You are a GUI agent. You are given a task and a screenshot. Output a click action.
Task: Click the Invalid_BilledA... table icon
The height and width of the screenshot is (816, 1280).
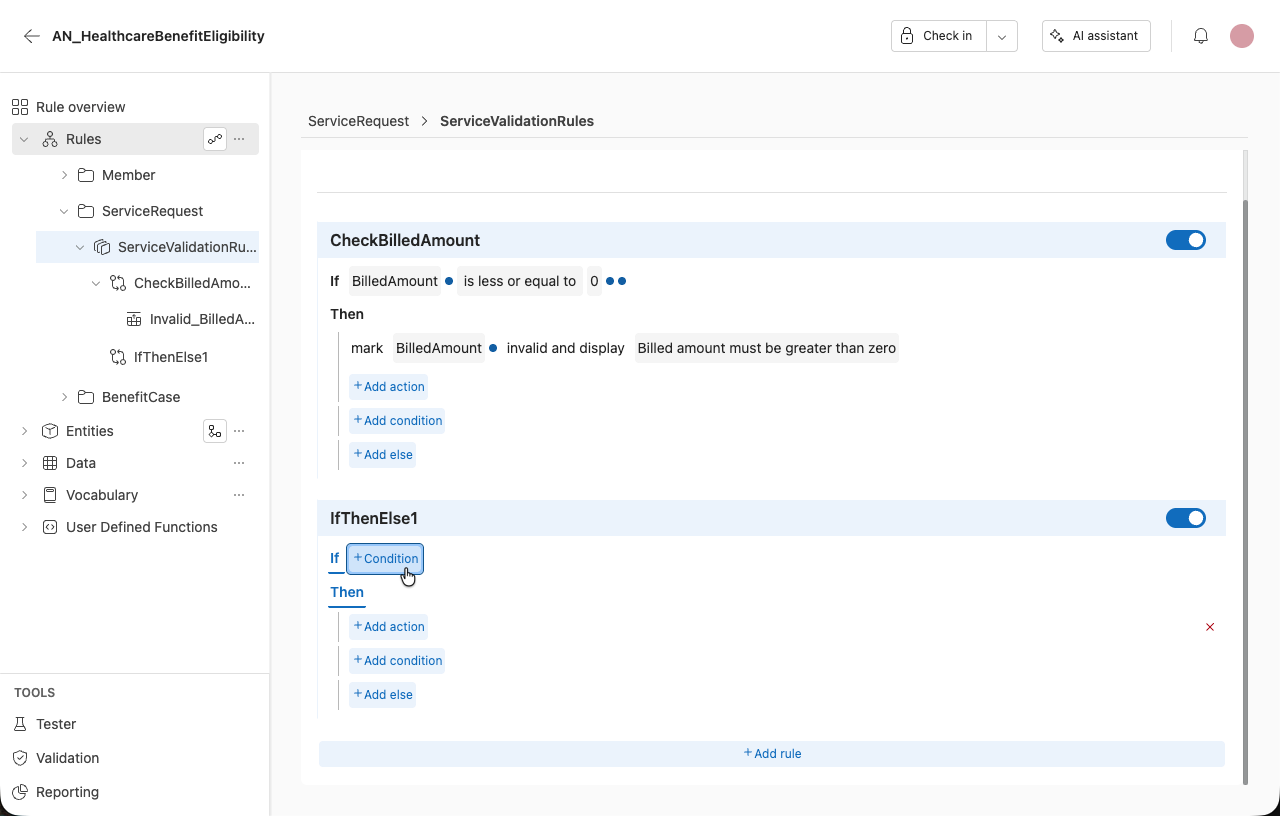point(134,320)
